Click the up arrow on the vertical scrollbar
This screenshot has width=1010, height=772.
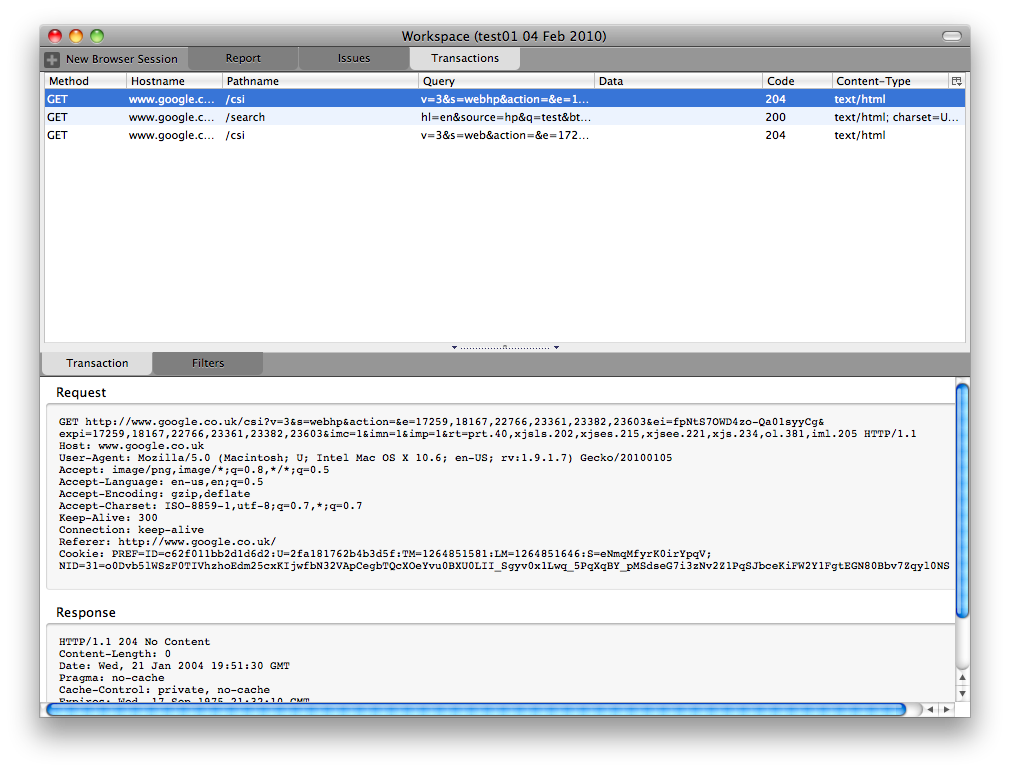962,677
